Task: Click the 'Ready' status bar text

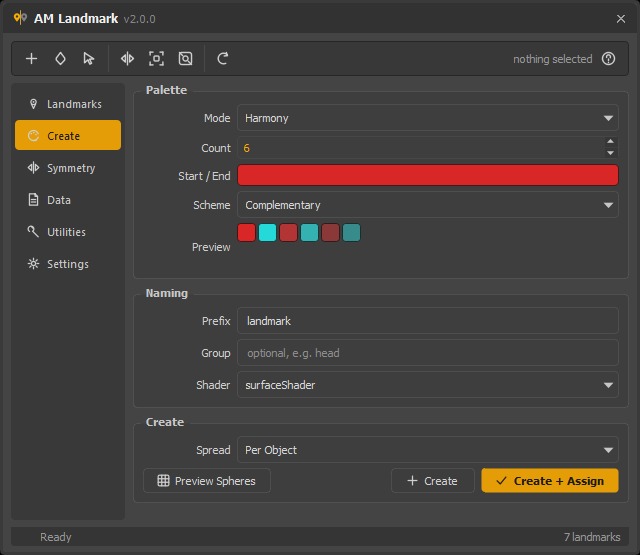Action: coord(56,537)
